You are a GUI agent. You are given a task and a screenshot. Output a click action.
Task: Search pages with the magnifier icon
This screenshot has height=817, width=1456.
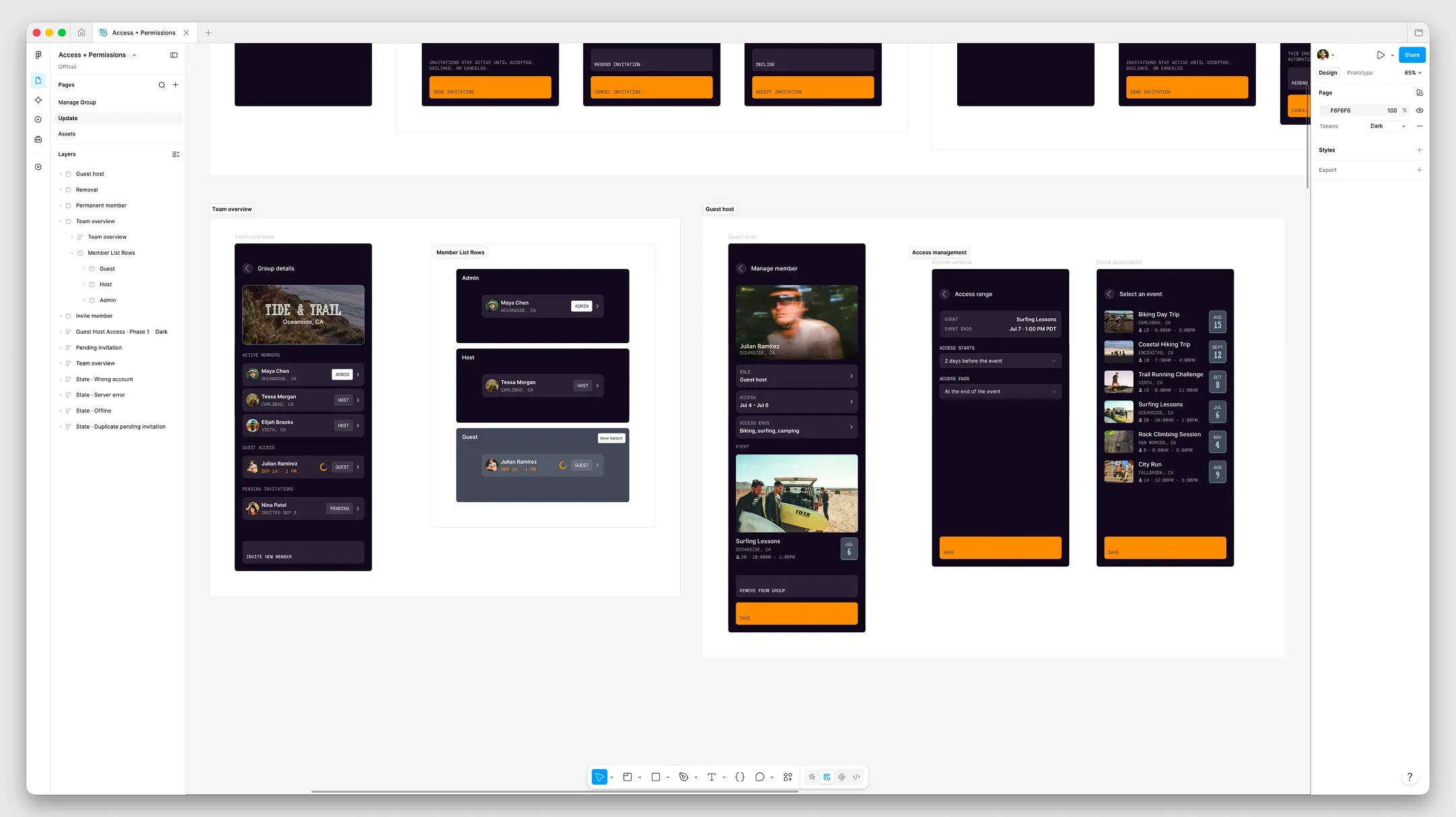(162, 85)
